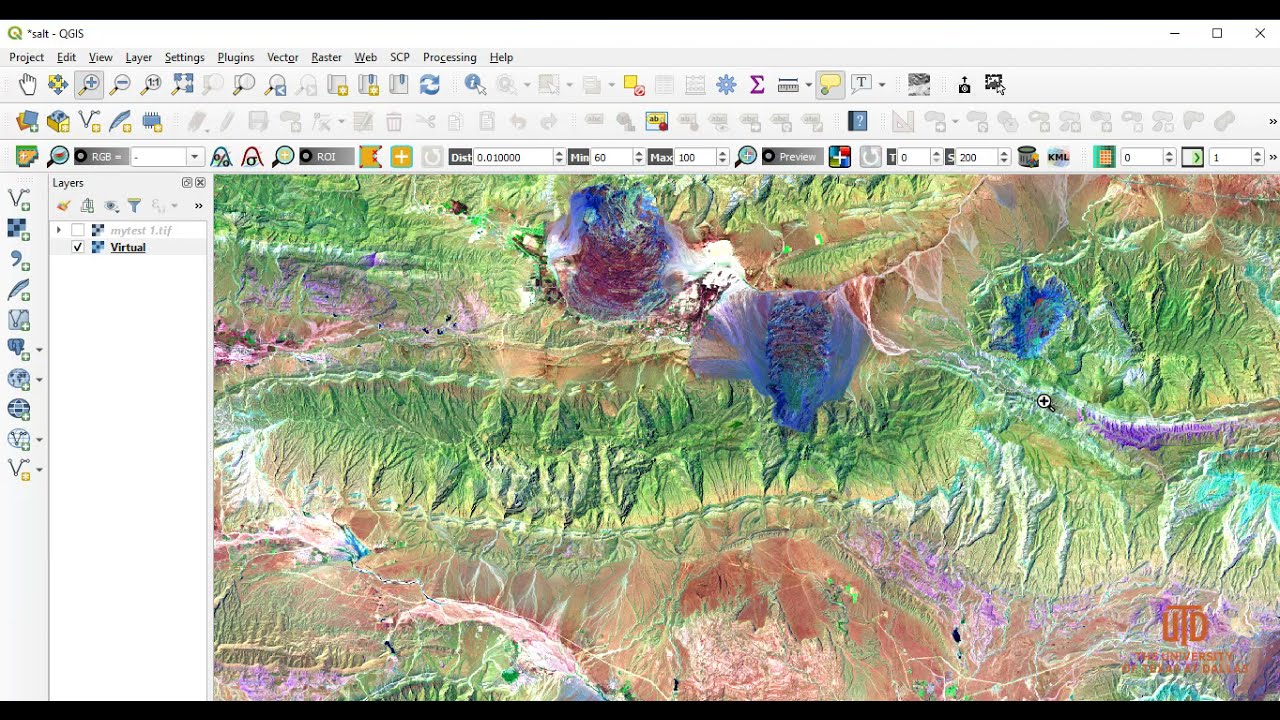Screen dimensions: 1280x720
Task: Uncheck the Virtual layer visibility checkbox
Action: point(78,248)
